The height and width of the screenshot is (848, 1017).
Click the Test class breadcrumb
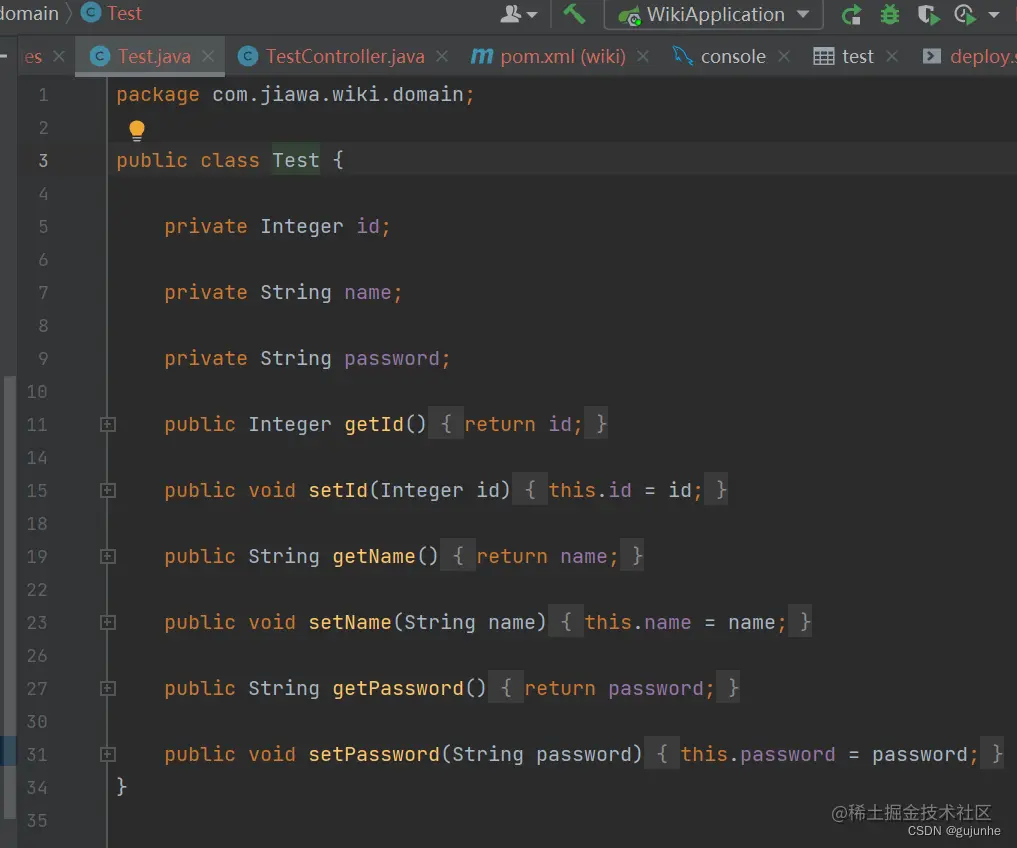(x=124, y=13)
